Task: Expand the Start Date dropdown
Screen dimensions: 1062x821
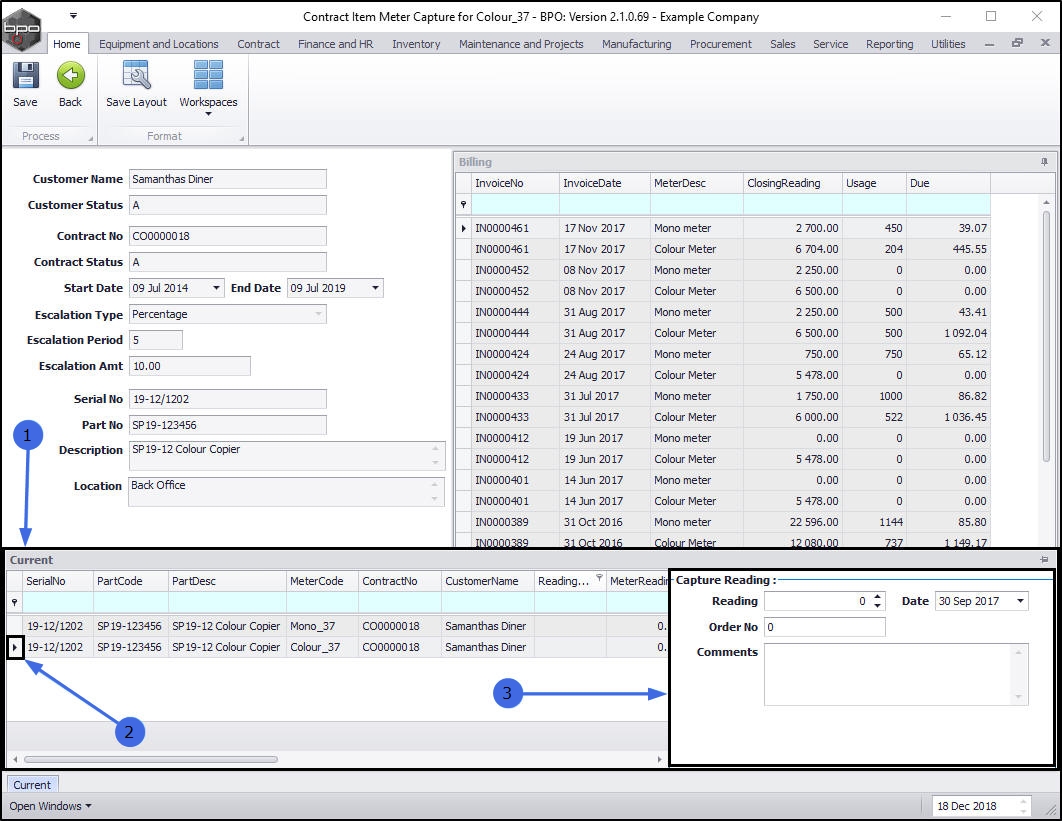Action: (217, 288)
